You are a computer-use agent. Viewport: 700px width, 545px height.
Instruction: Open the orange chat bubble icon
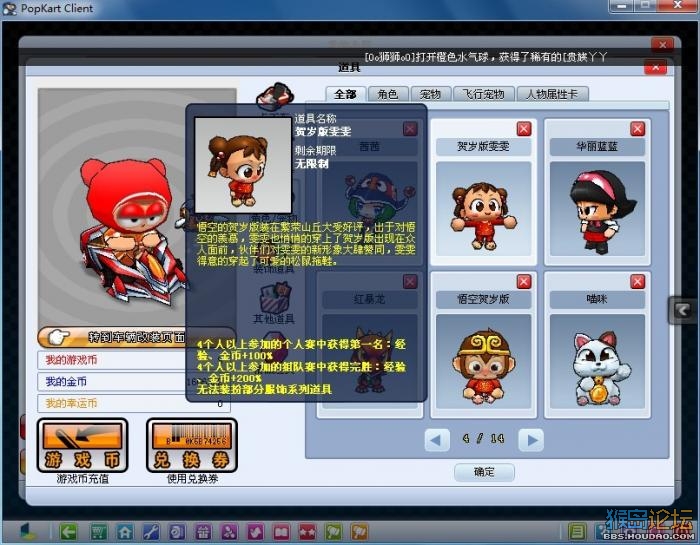click(x=359, y=532)
